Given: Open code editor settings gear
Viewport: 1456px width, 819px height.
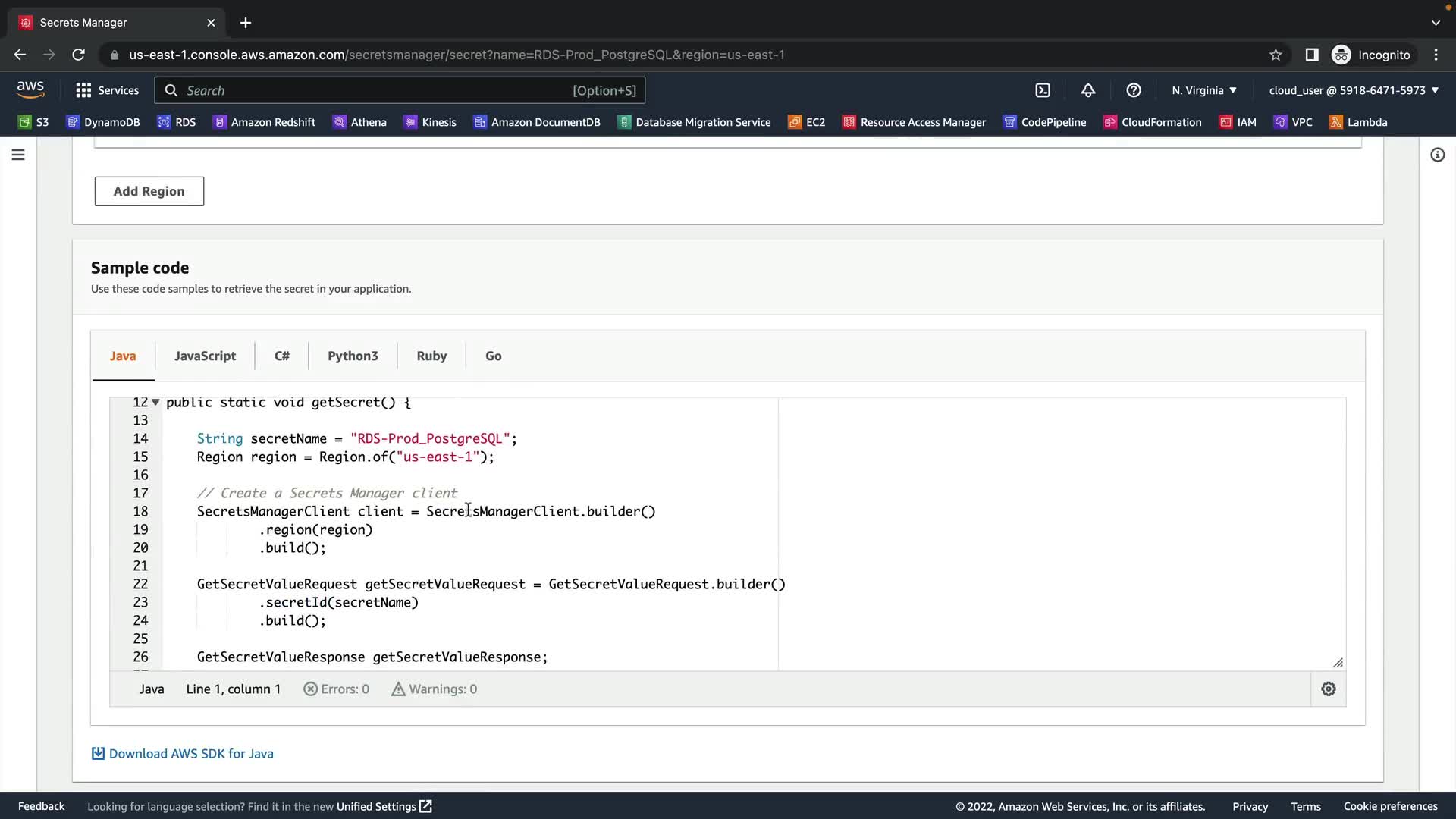Looking at the screenshot, I should [1329, 689].
